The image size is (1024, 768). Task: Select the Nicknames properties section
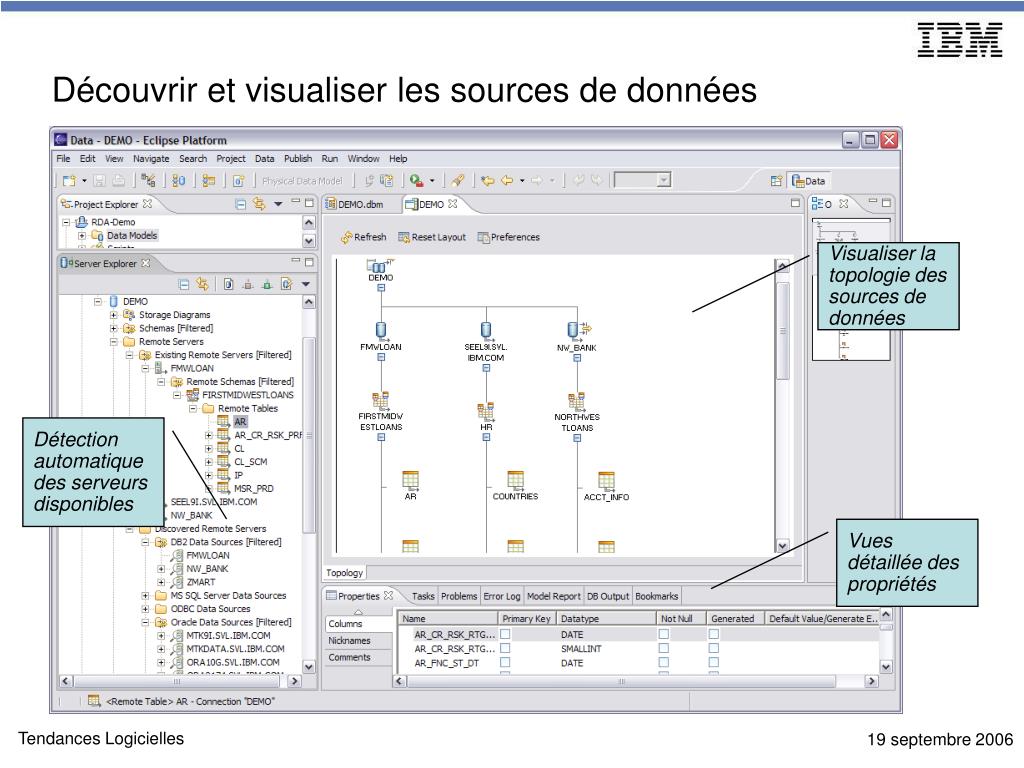point(349,641)
